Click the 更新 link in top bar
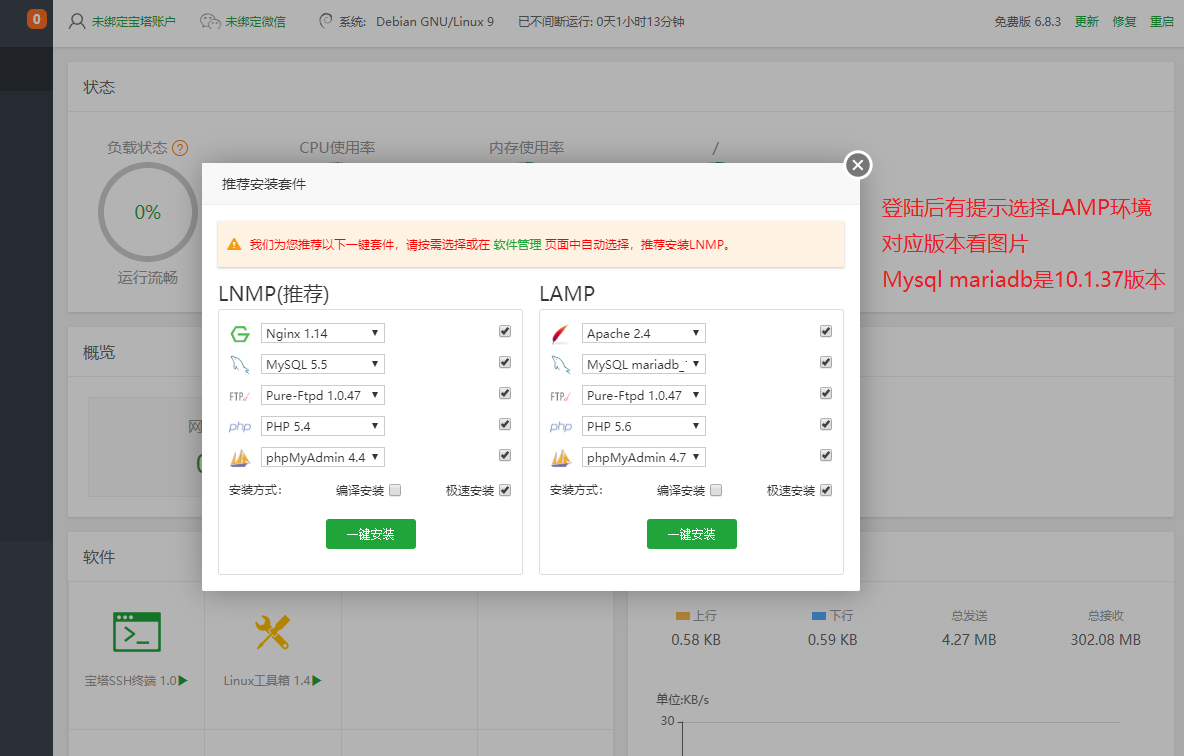1184x756 pixels. [1087, 21]
